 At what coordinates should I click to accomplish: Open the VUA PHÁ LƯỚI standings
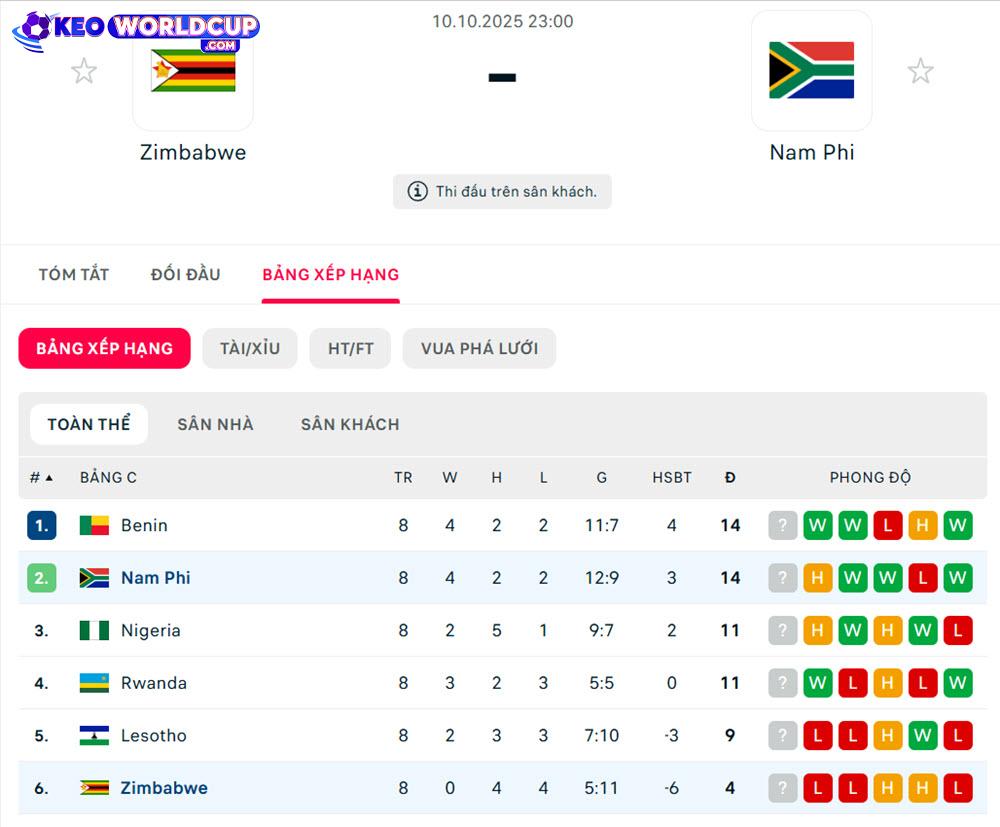pos(479,348)
